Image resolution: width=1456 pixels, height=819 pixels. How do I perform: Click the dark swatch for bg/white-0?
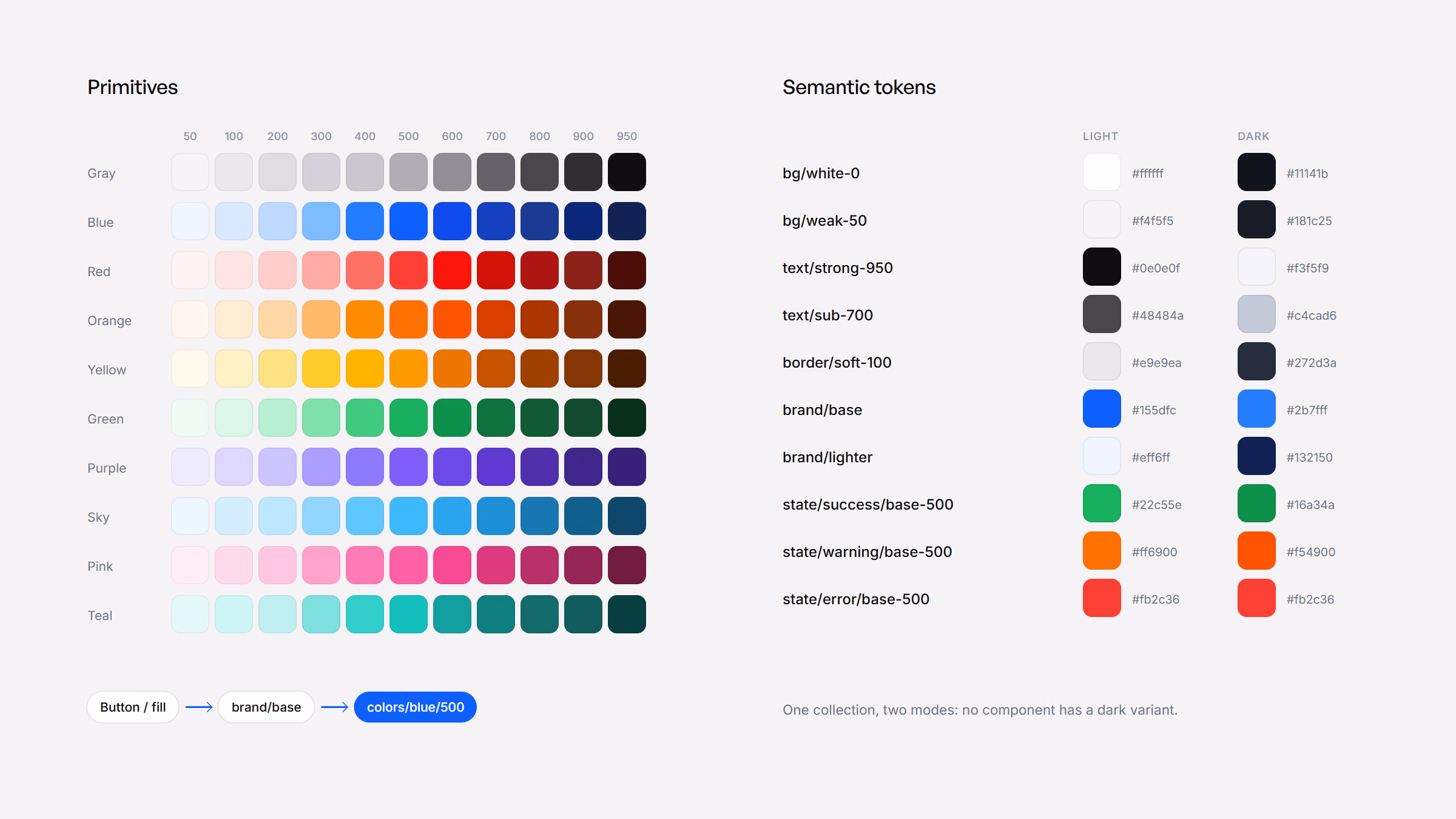coord(1256,172)
